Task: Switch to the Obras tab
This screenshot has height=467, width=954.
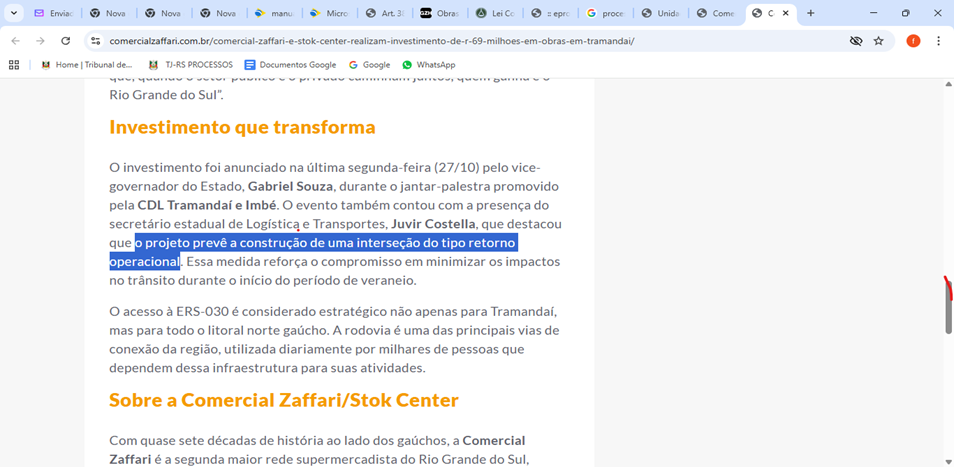Action: pyautogui.click(x=440, y=13)
